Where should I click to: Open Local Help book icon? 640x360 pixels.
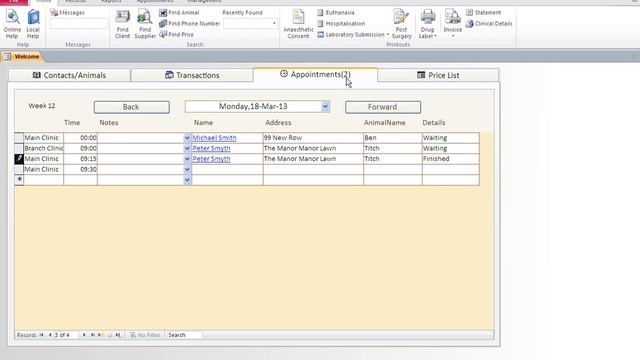33,24
